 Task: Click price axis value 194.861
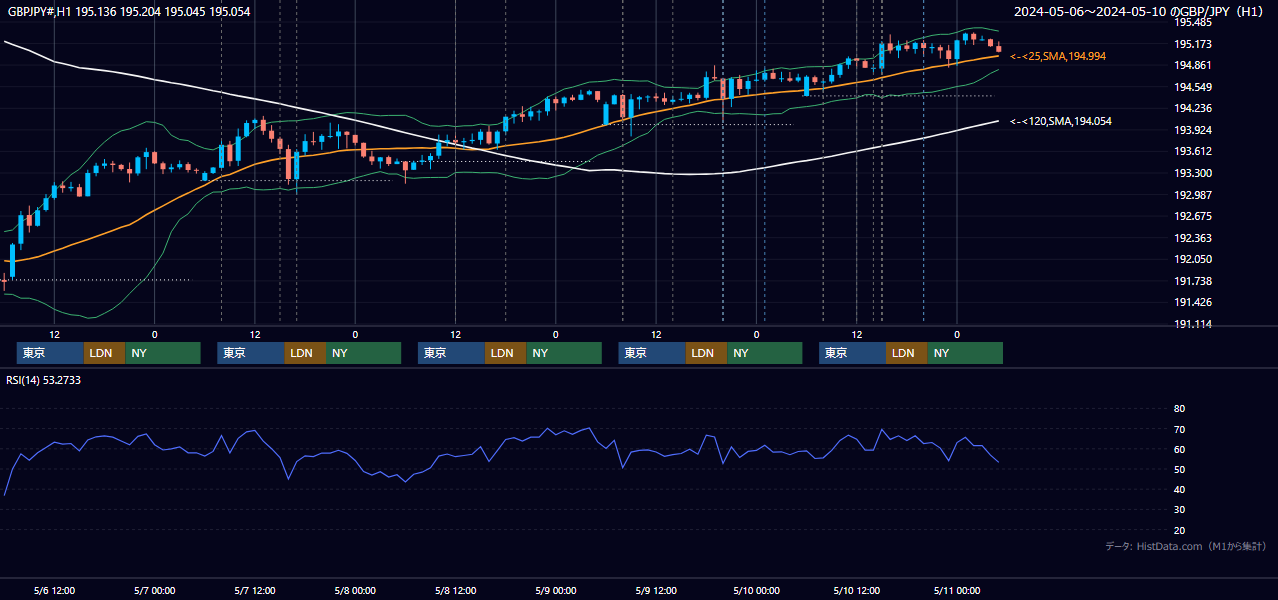[1192, 65]
